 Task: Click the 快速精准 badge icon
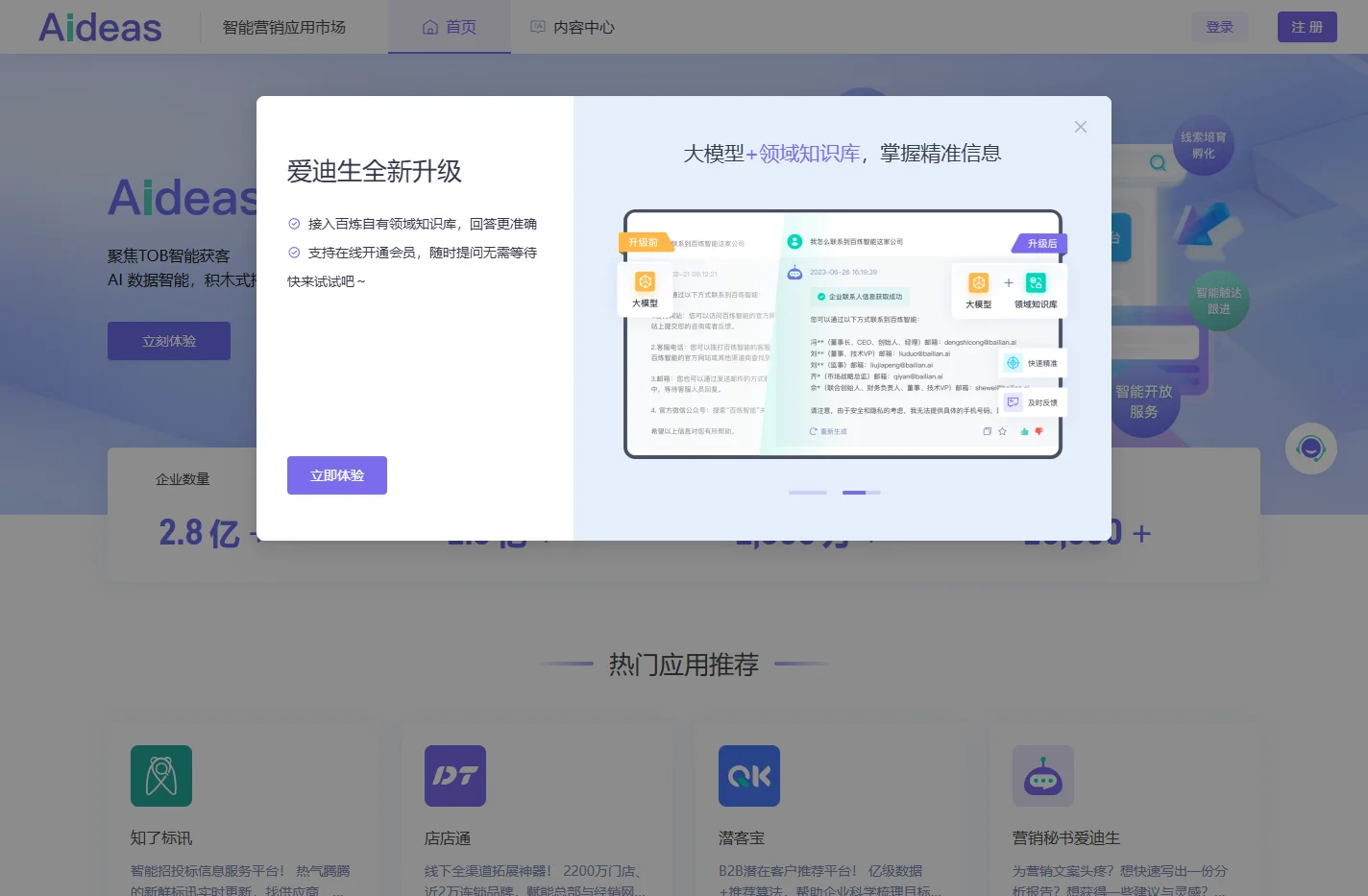(x=1013, y=363)
